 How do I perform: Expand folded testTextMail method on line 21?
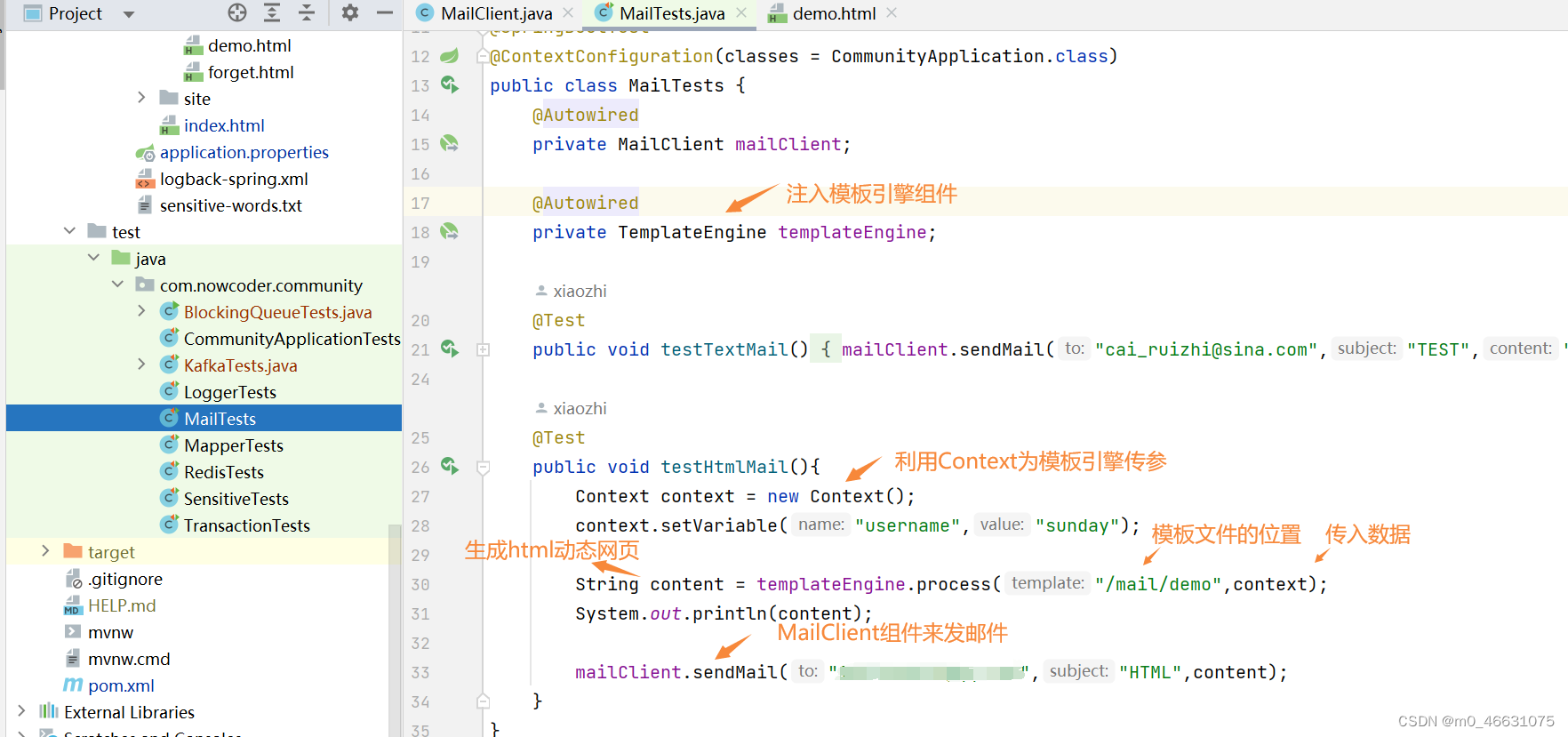point(484,349)
